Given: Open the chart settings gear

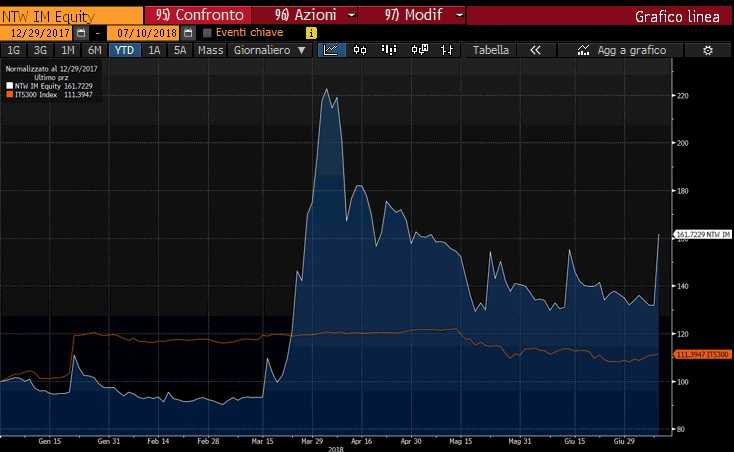Looking at the screenshot, I should (708, 50).
